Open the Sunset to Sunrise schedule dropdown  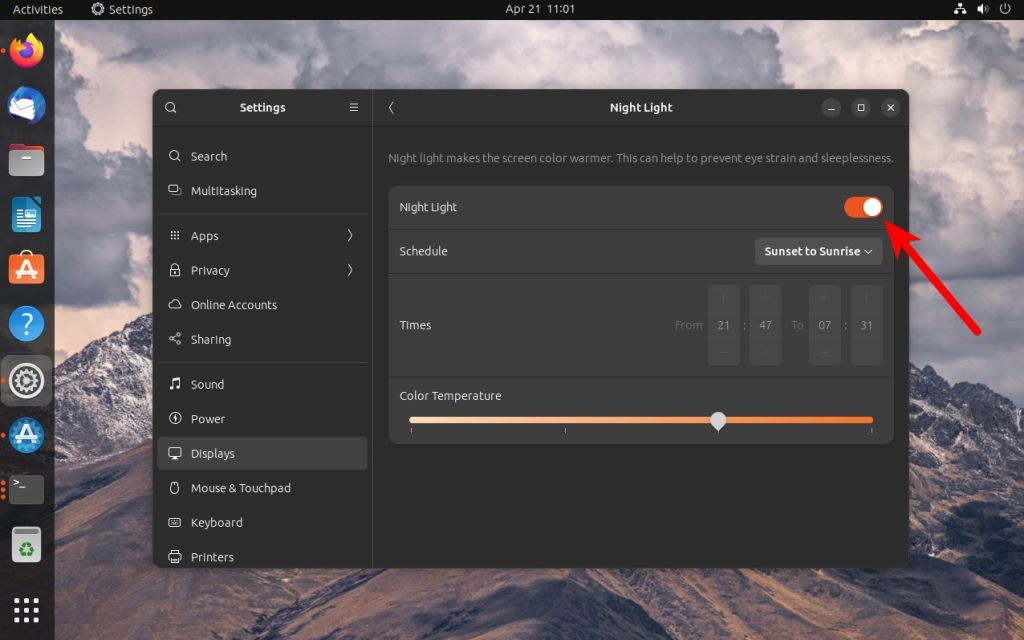point(818,251)
